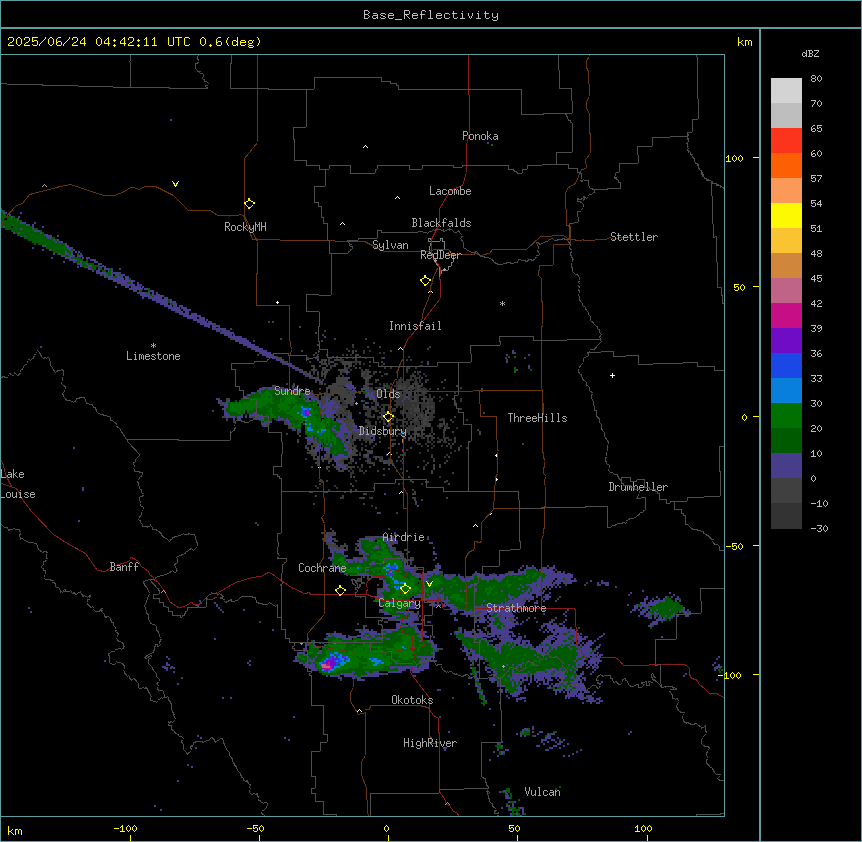
Task: Select the yellow 54-51 dBZ legend swatch
Action: [786, 216]
